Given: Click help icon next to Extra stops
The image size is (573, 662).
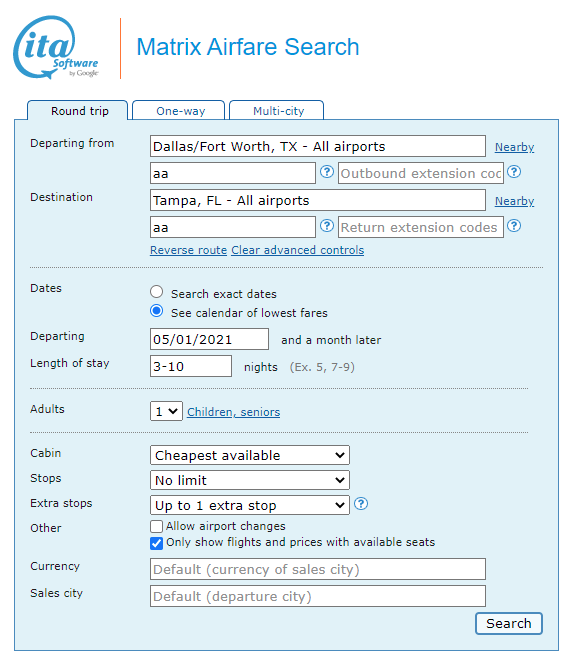Looking at the screenshot, I should [361, 504].
